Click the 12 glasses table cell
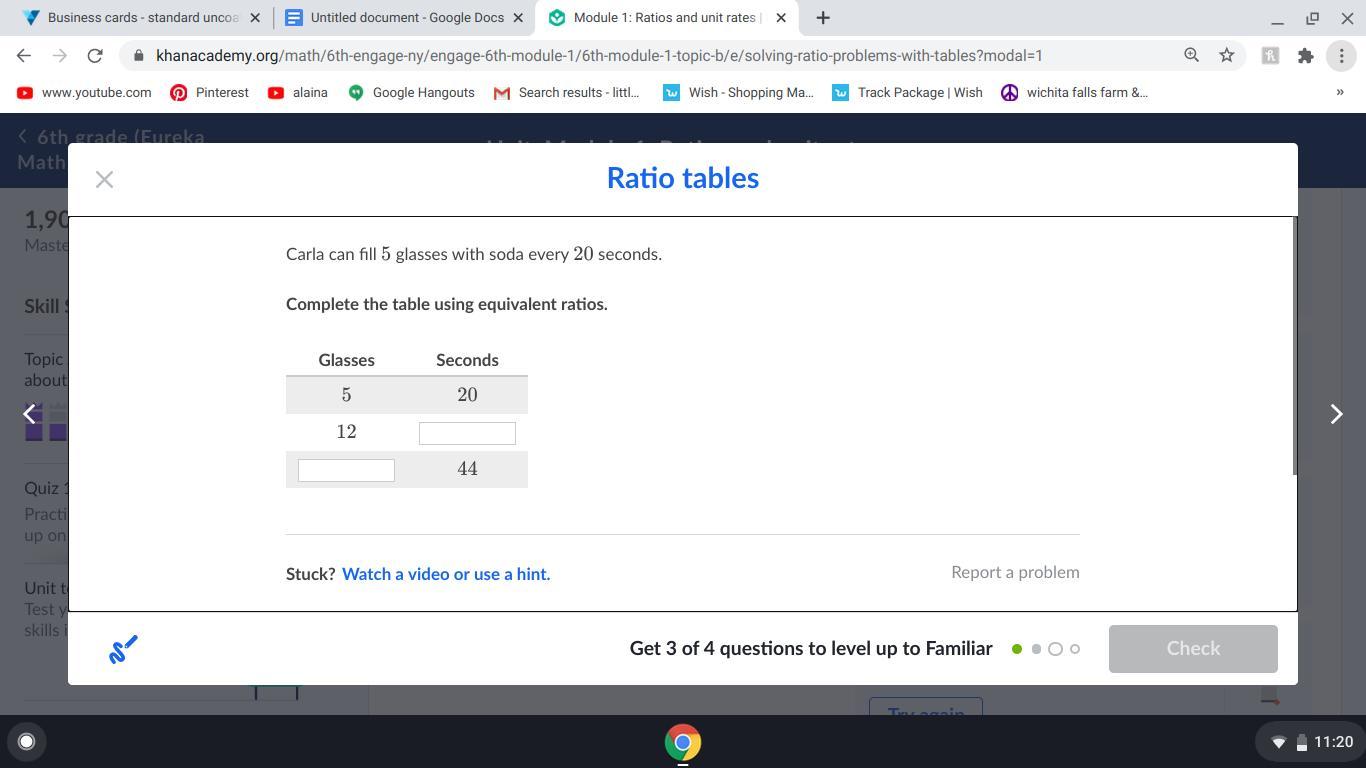 [346, 432]
